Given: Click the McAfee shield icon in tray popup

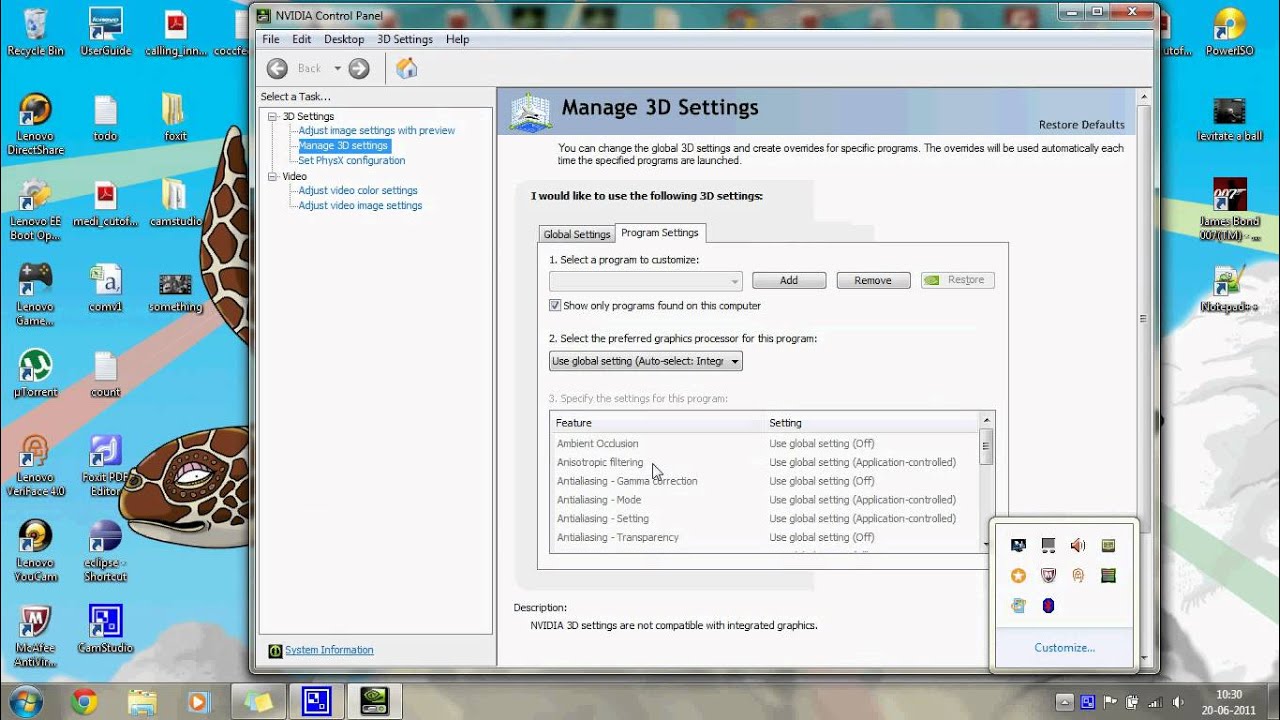Looking at the screenshot, I should pos(1048,575).
